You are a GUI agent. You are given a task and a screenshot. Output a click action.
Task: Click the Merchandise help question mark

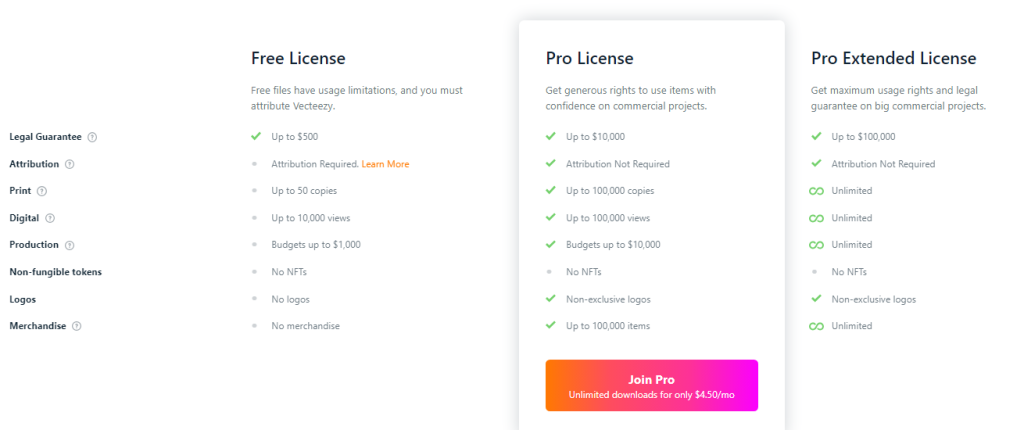click(76, 326)
